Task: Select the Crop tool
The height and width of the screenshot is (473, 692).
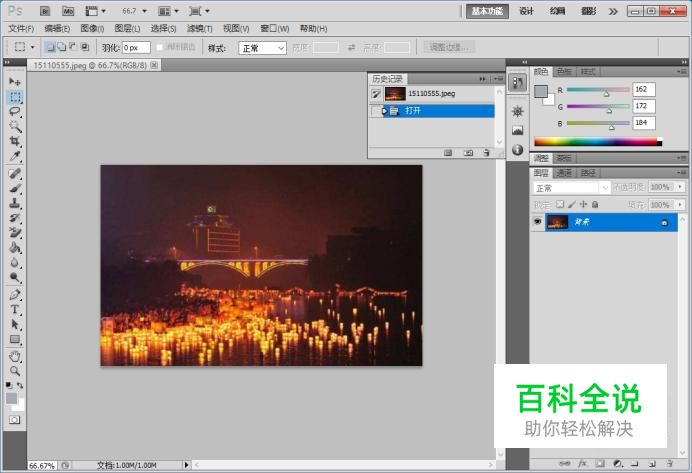Action: (x=15, y=141)
